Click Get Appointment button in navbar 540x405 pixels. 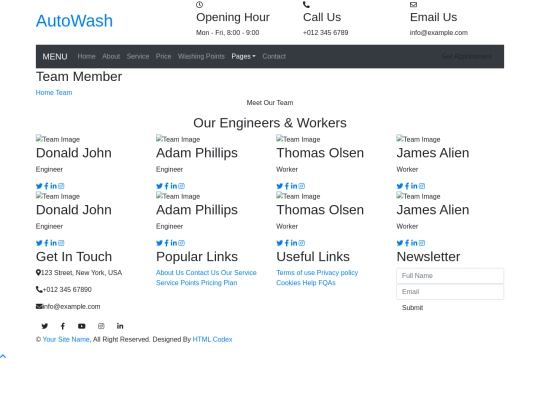pyautogui.click(x=467, y=56)
